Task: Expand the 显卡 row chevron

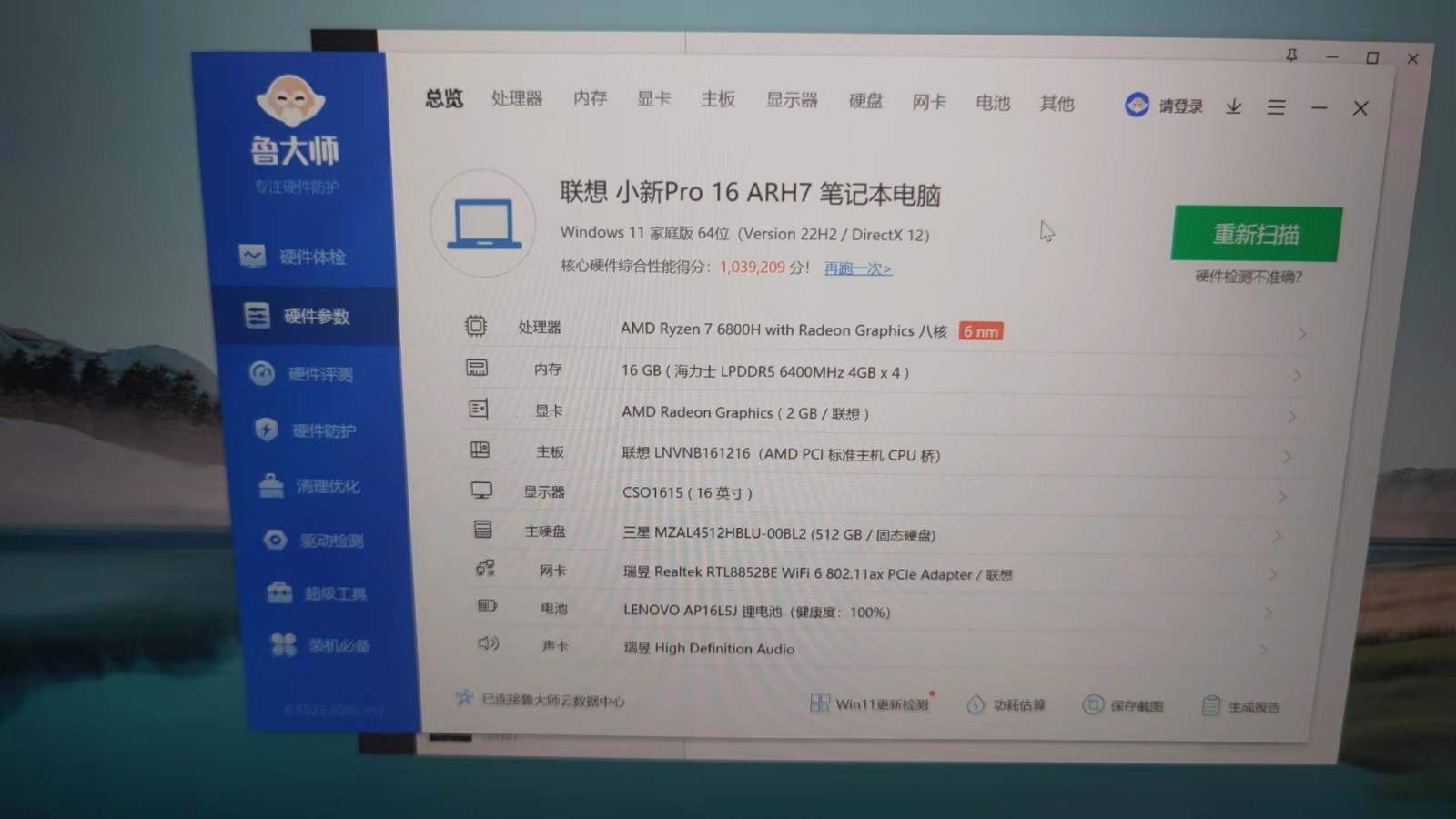Action: pyautogui.click(x=1292, y=417)
